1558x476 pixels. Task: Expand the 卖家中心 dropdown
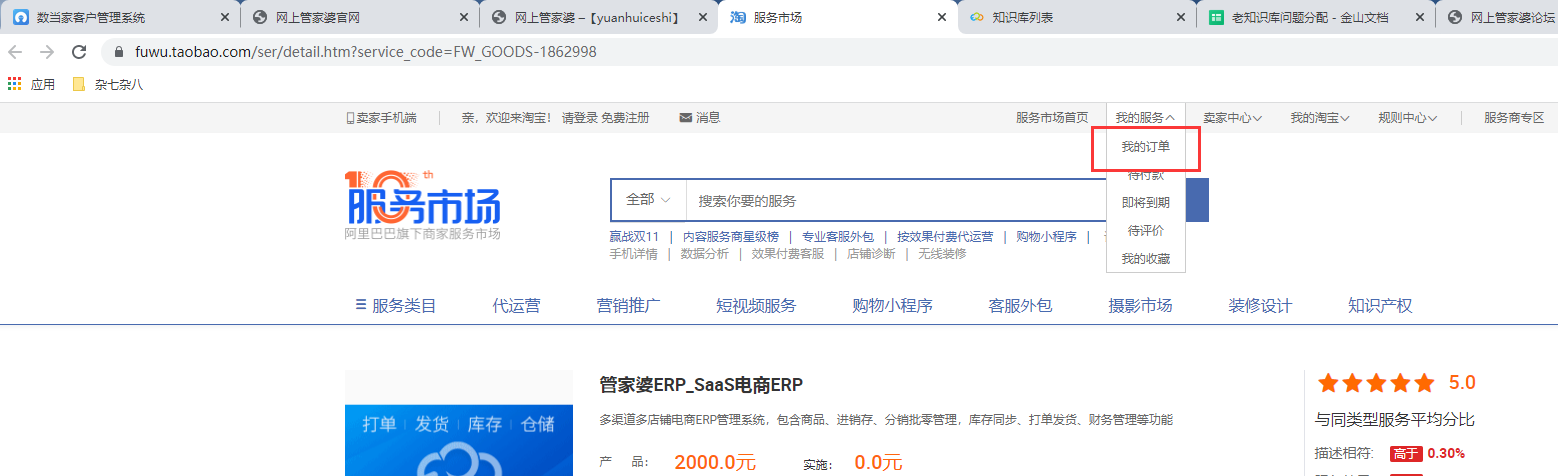pos(1232,118)
